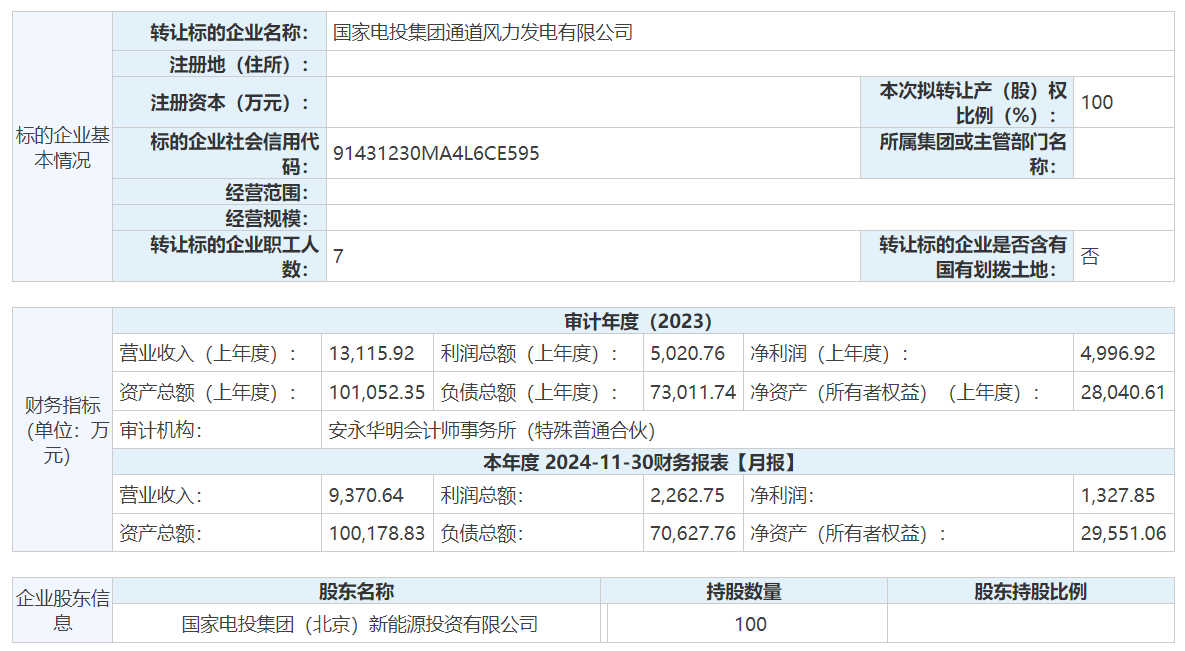Click current-year 利润总额 label
Screen dimensions: 1185x651
[x=482, y=495]
